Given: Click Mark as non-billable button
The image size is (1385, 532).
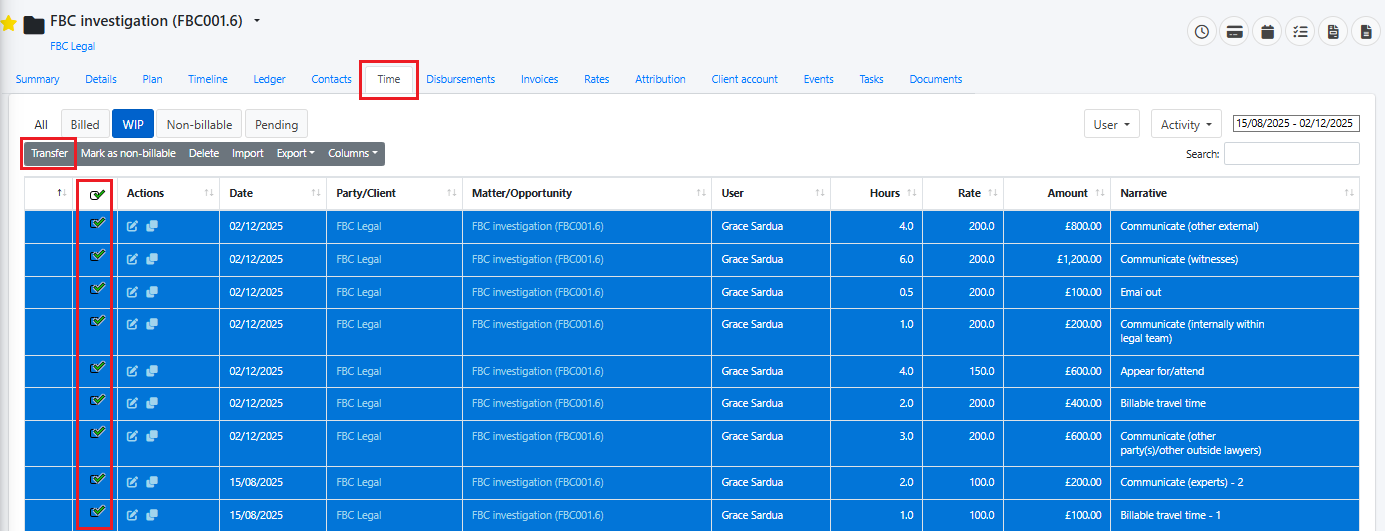Looking at the screenshot, I should click(128, 154).
